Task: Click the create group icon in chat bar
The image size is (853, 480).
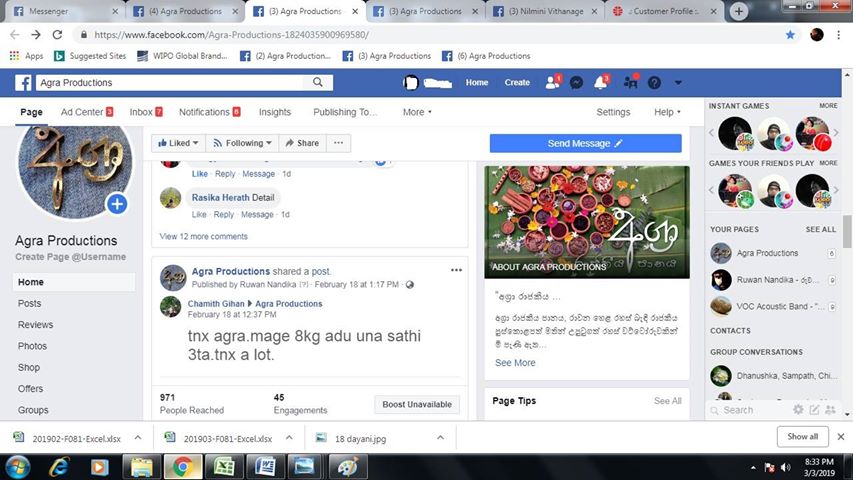Action: point(831,409)
